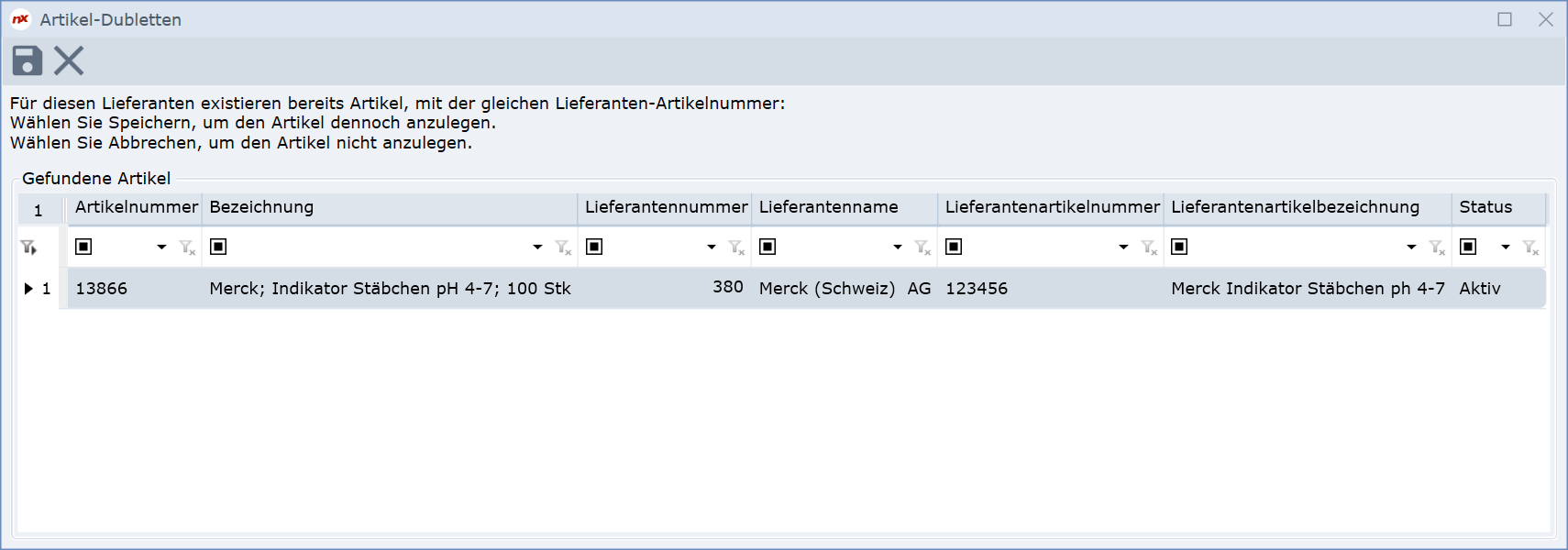Toggle filter operator box in Status column
The height and width of the screenshot is (550, 1568).
tap(1468, 247)
